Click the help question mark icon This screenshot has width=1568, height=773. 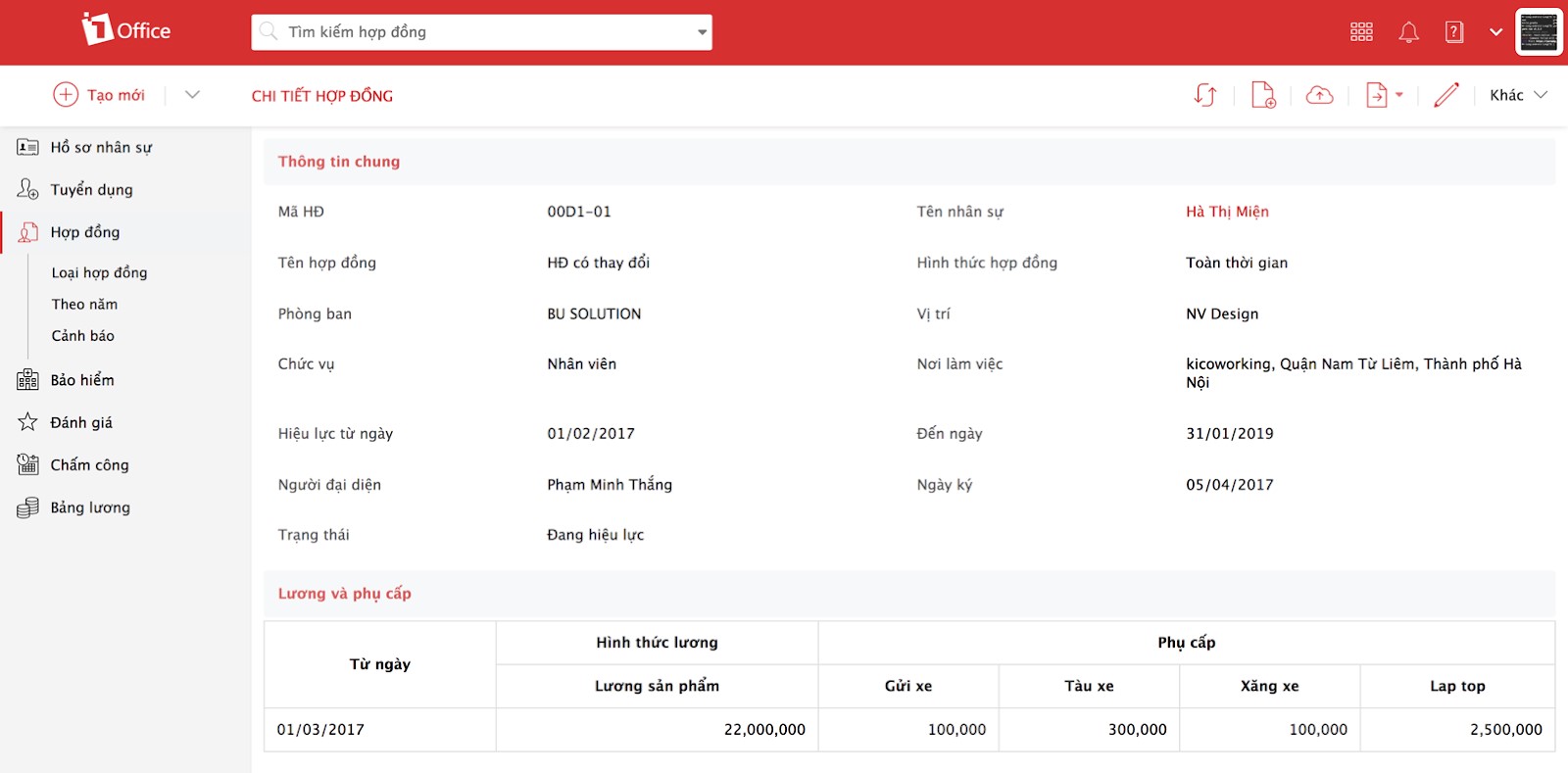1454,32
